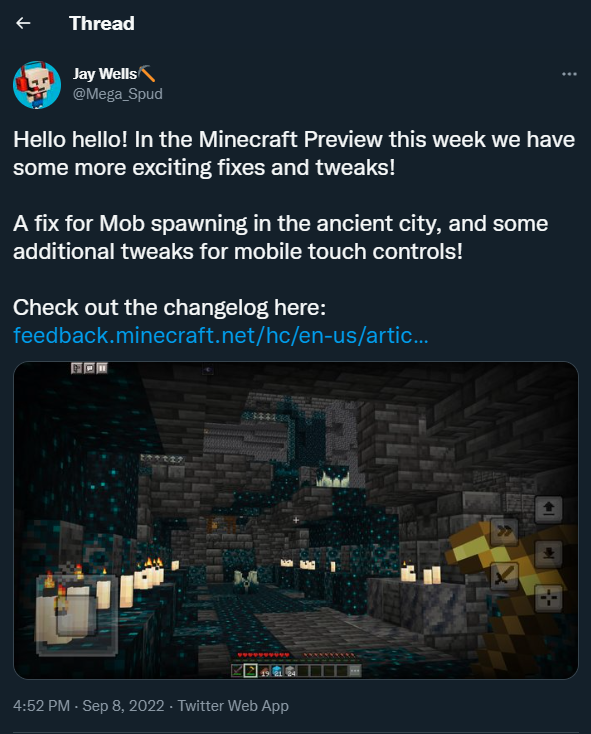The height and width of the screenshot is (734, 591).
Task: Tap the sprint double-chevron touch button
Action: coord(504,531)
